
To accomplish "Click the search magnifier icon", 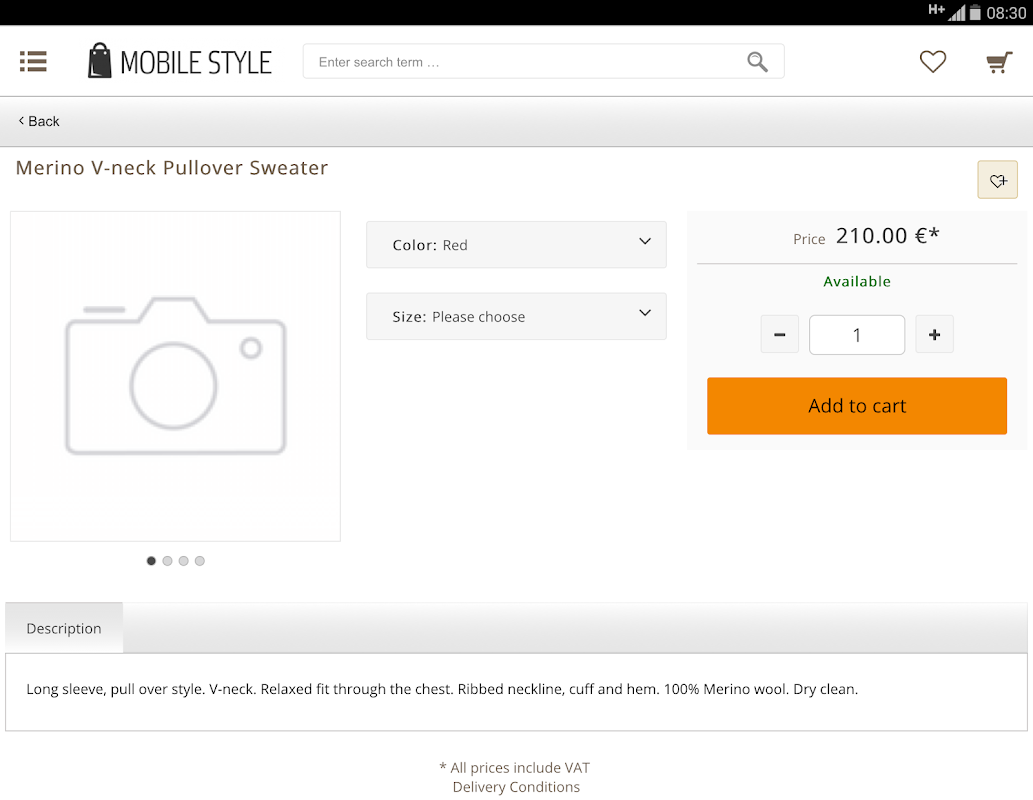I will point(757,62).
